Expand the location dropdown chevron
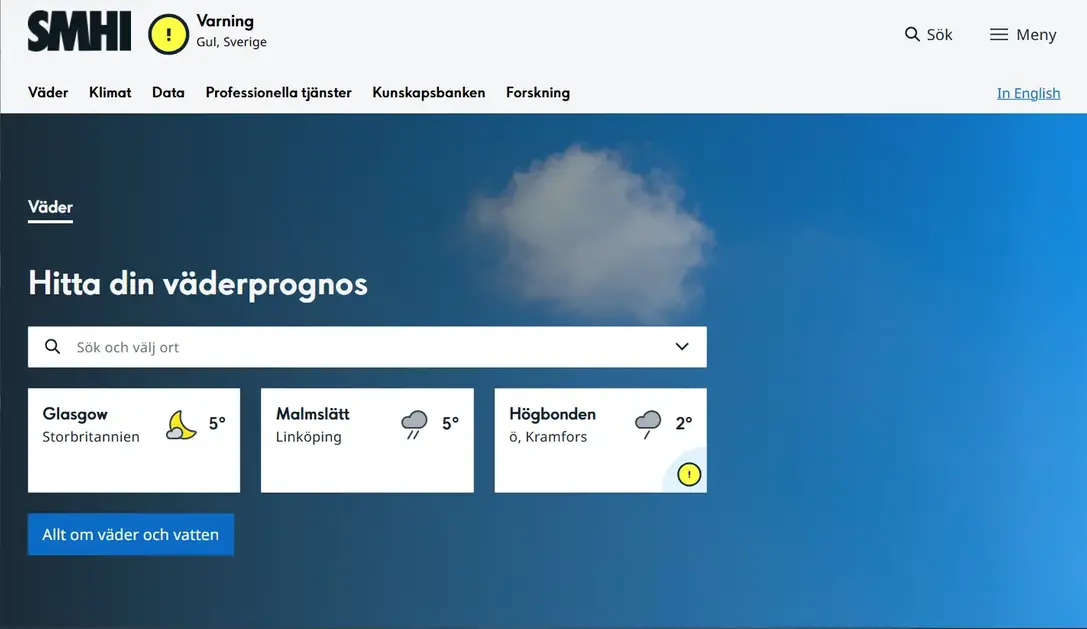 pos(682,346)
